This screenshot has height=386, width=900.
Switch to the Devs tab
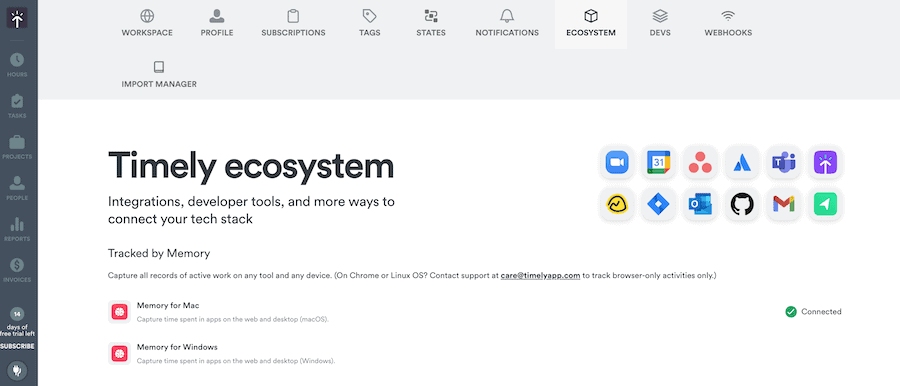[x=660, y=24]
